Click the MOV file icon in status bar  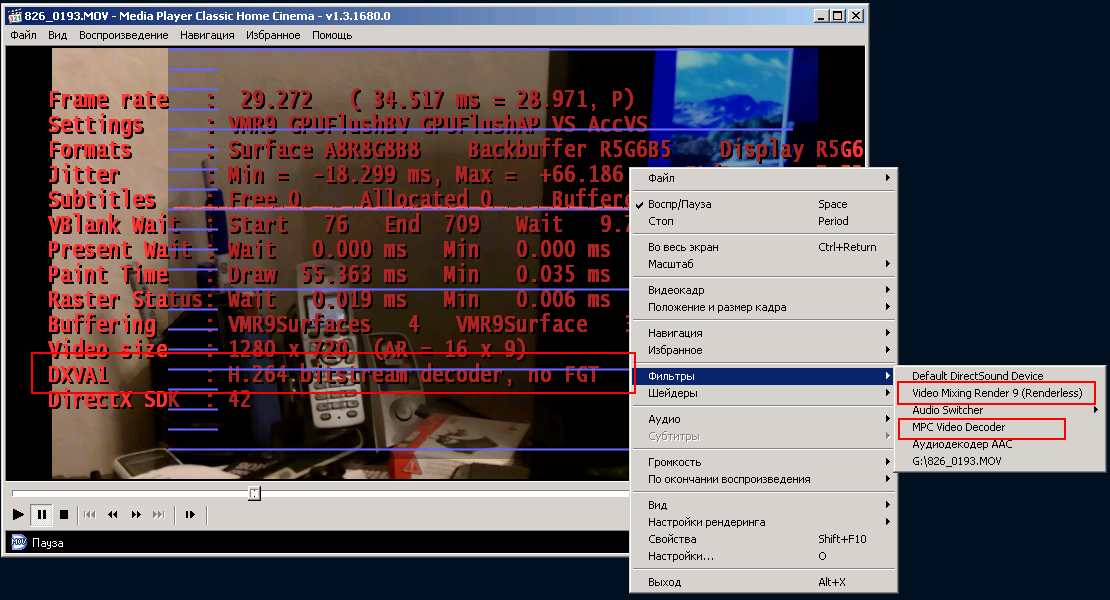pos(18,543)
